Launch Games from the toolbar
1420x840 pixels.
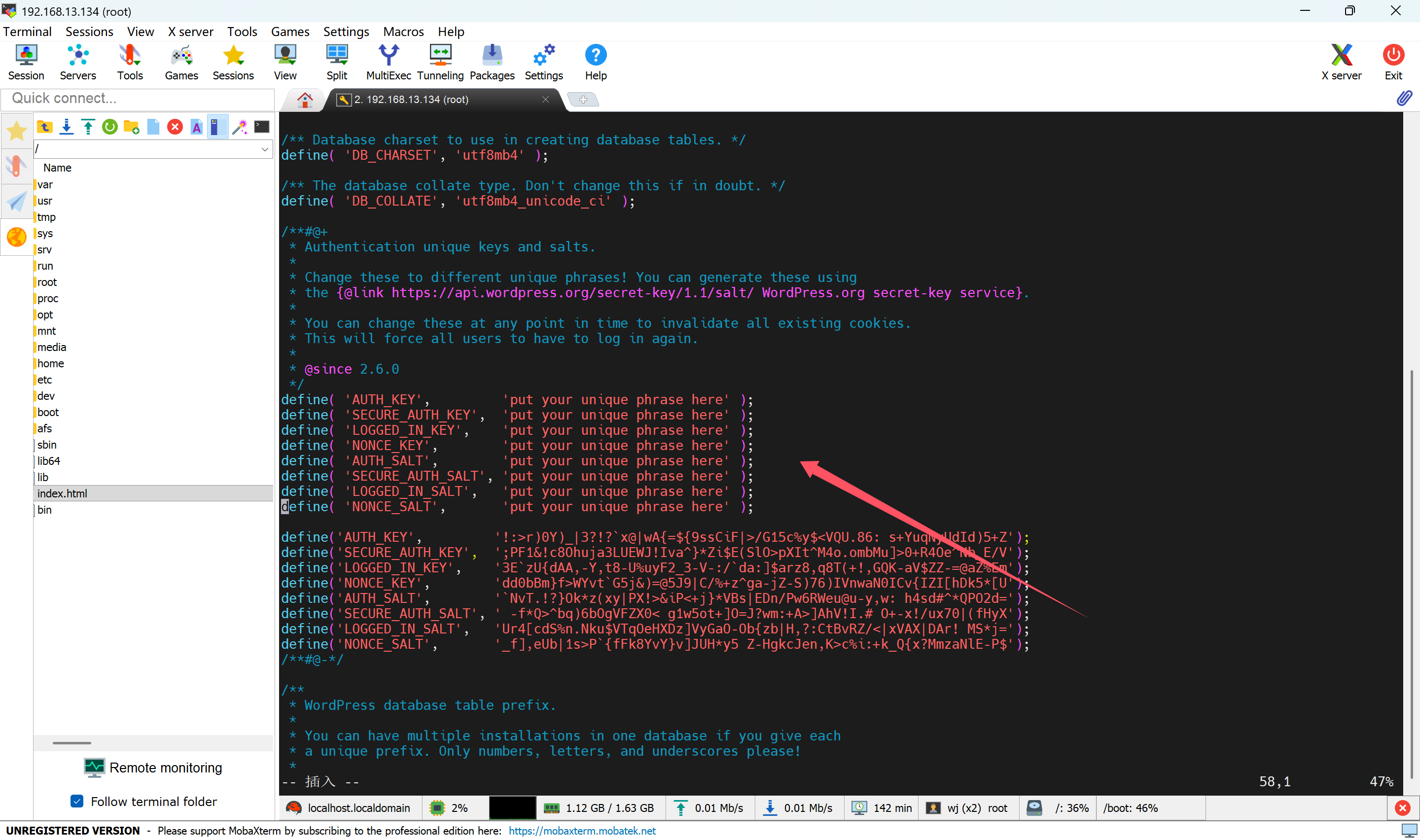click(181, 62)
